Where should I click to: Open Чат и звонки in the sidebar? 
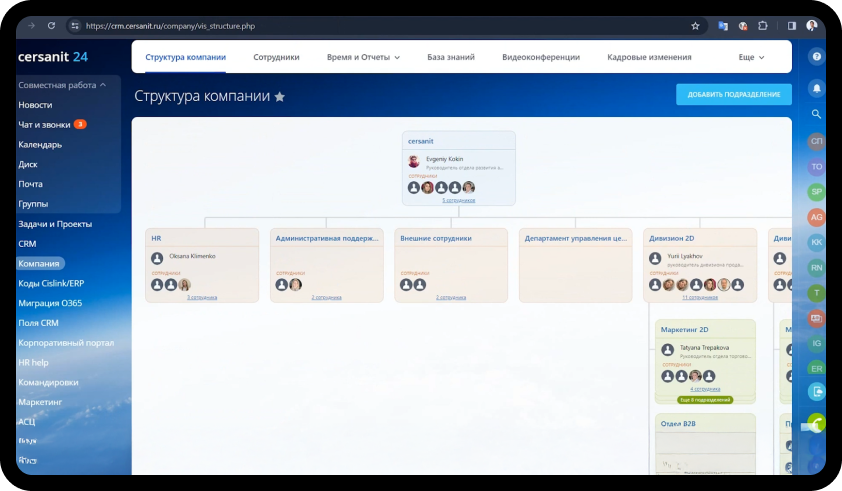coord(45,125)
